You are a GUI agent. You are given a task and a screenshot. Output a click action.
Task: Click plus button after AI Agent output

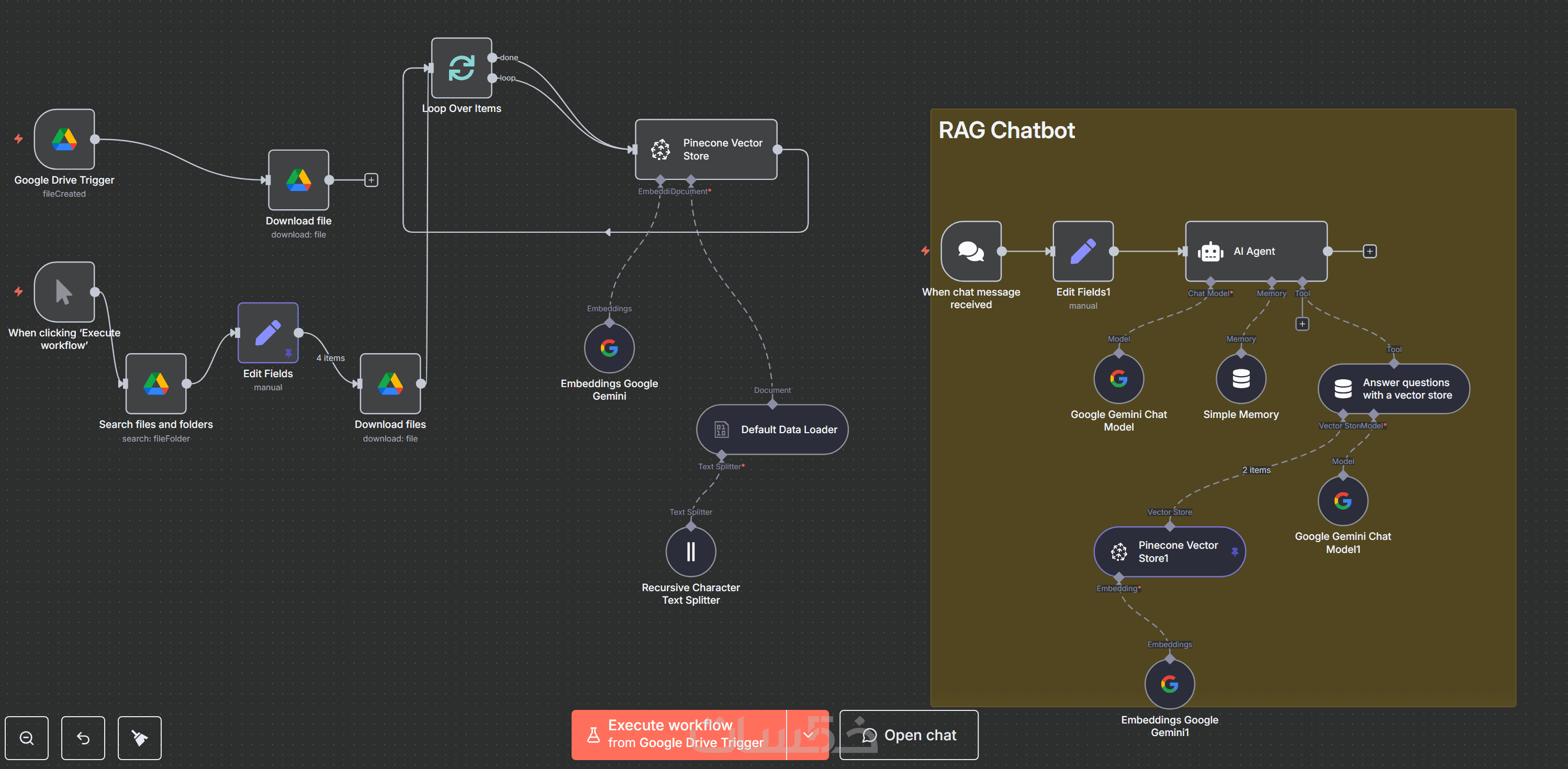tap(1370, 251)
